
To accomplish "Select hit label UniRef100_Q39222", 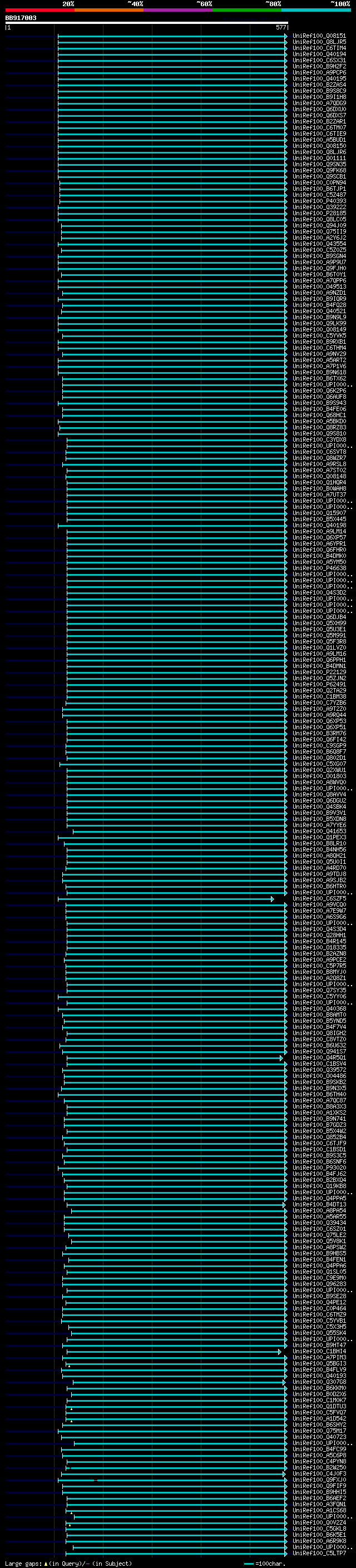I will pyautogui.click(x=319, y=207).
